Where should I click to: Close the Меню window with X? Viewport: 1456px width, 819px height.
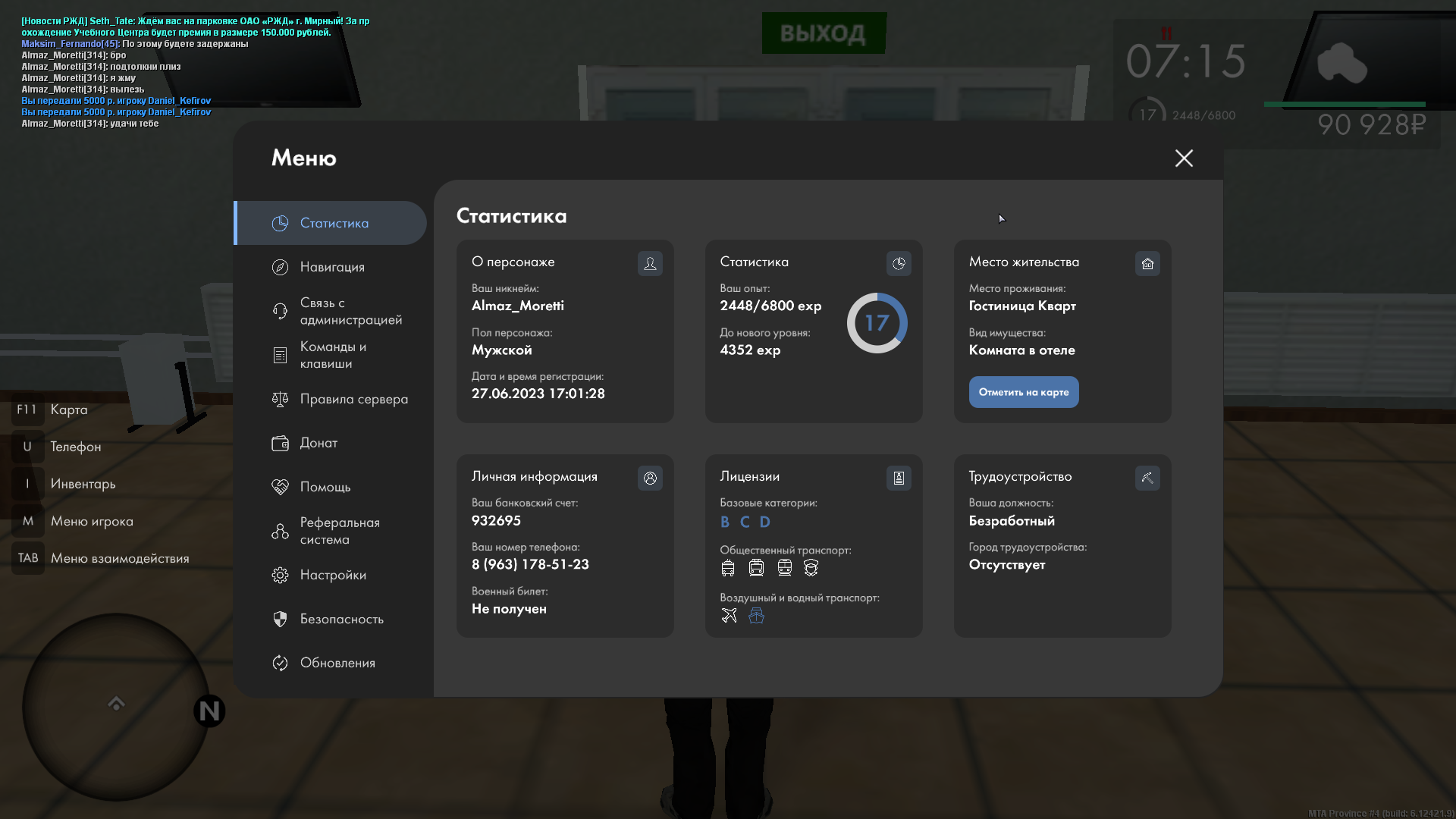point(1184,158)
